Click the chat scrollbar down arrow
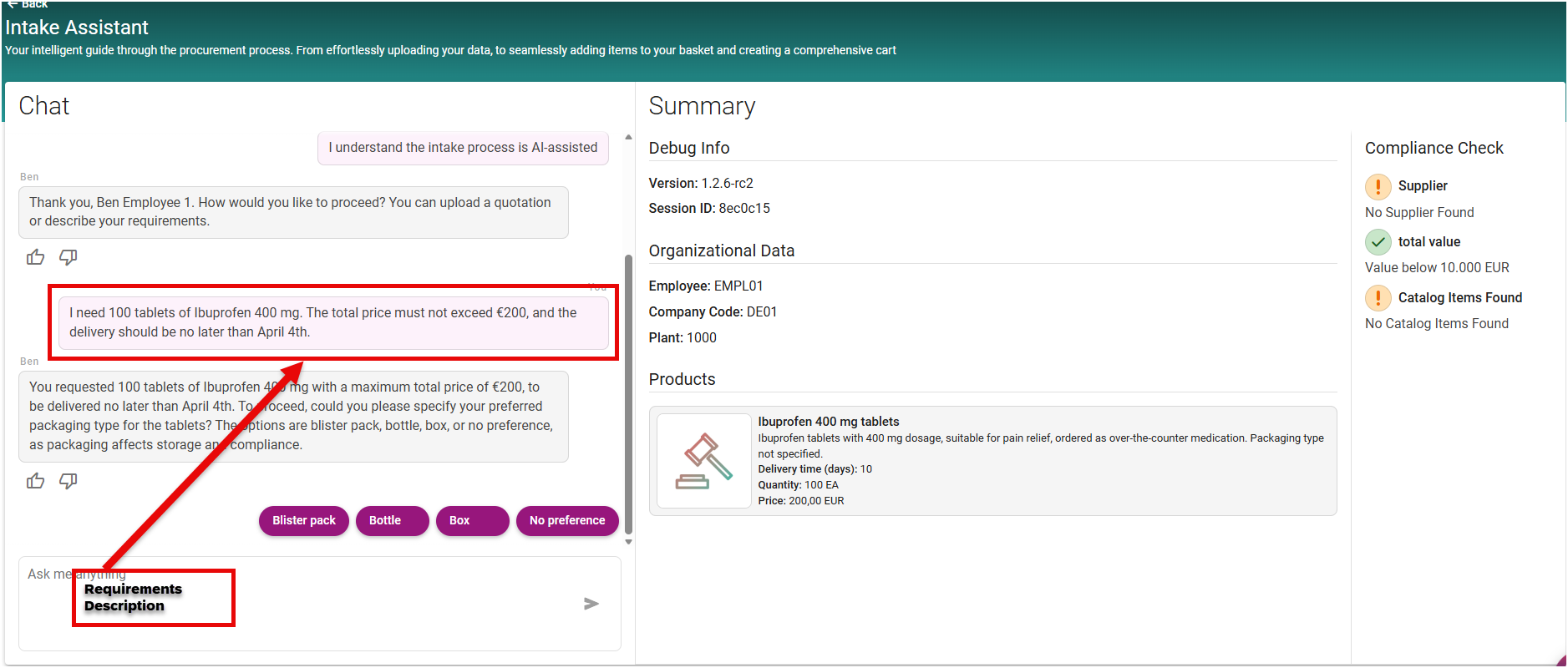1568x668 pixels. coord(628,542)
